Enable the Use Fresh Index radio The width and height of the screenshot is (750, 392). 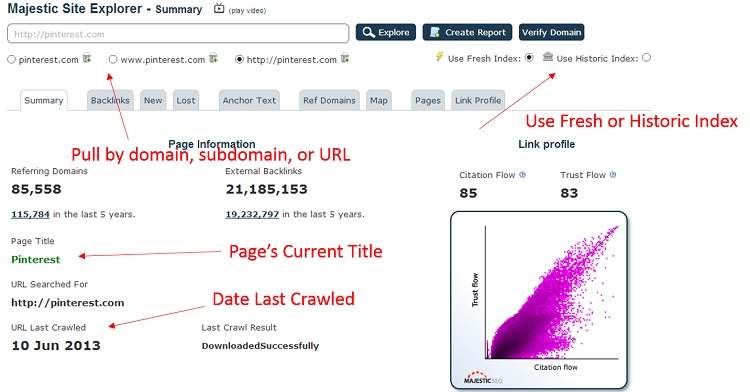[529, 57]
